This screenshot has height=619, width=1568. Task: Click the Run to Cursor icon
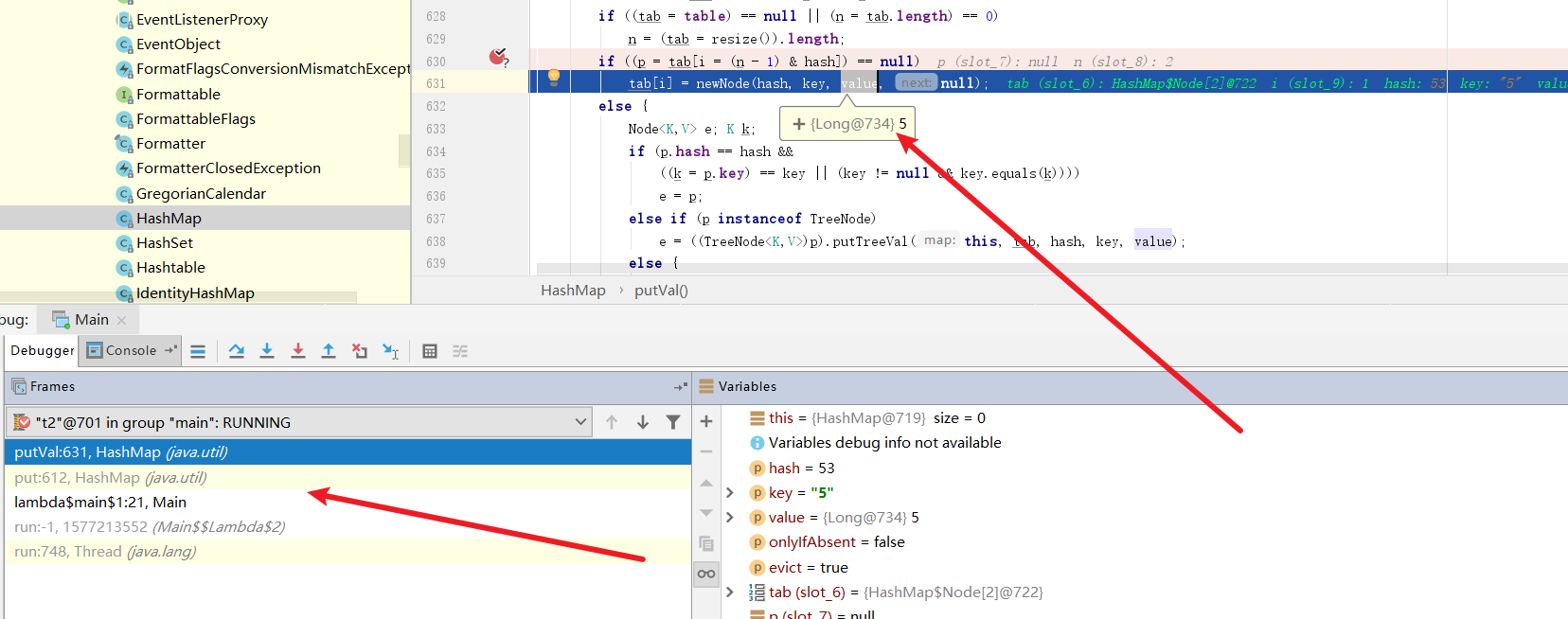point(390,351)
